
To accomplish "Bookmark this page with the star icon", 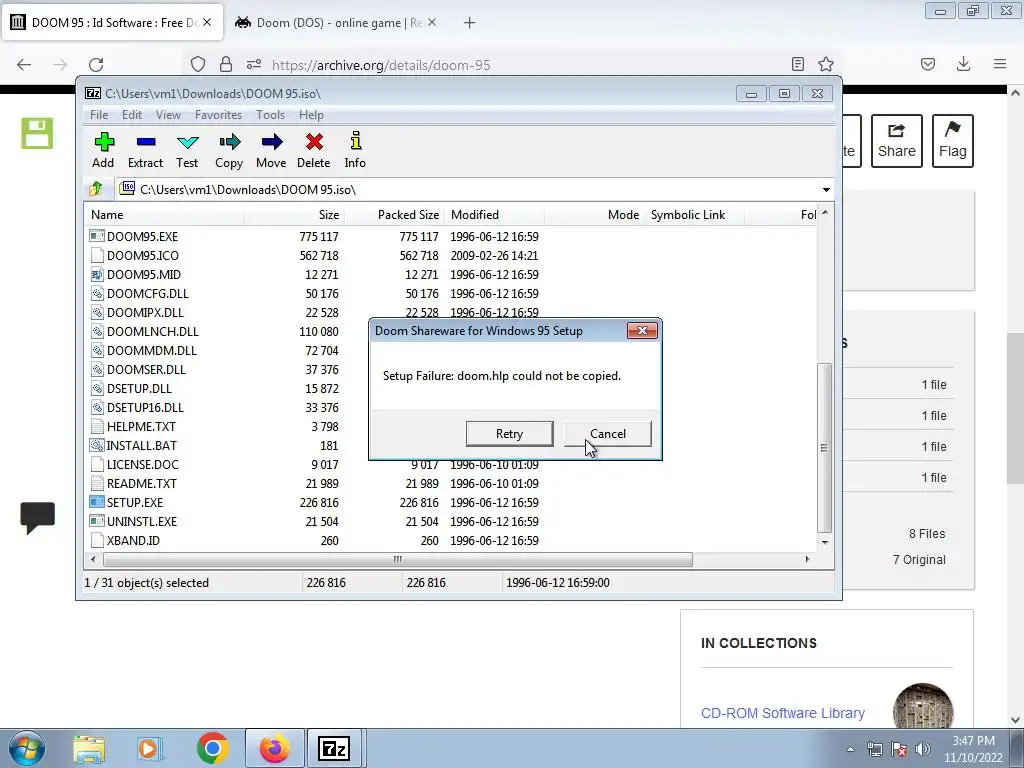I will click(x=826, y=64).
